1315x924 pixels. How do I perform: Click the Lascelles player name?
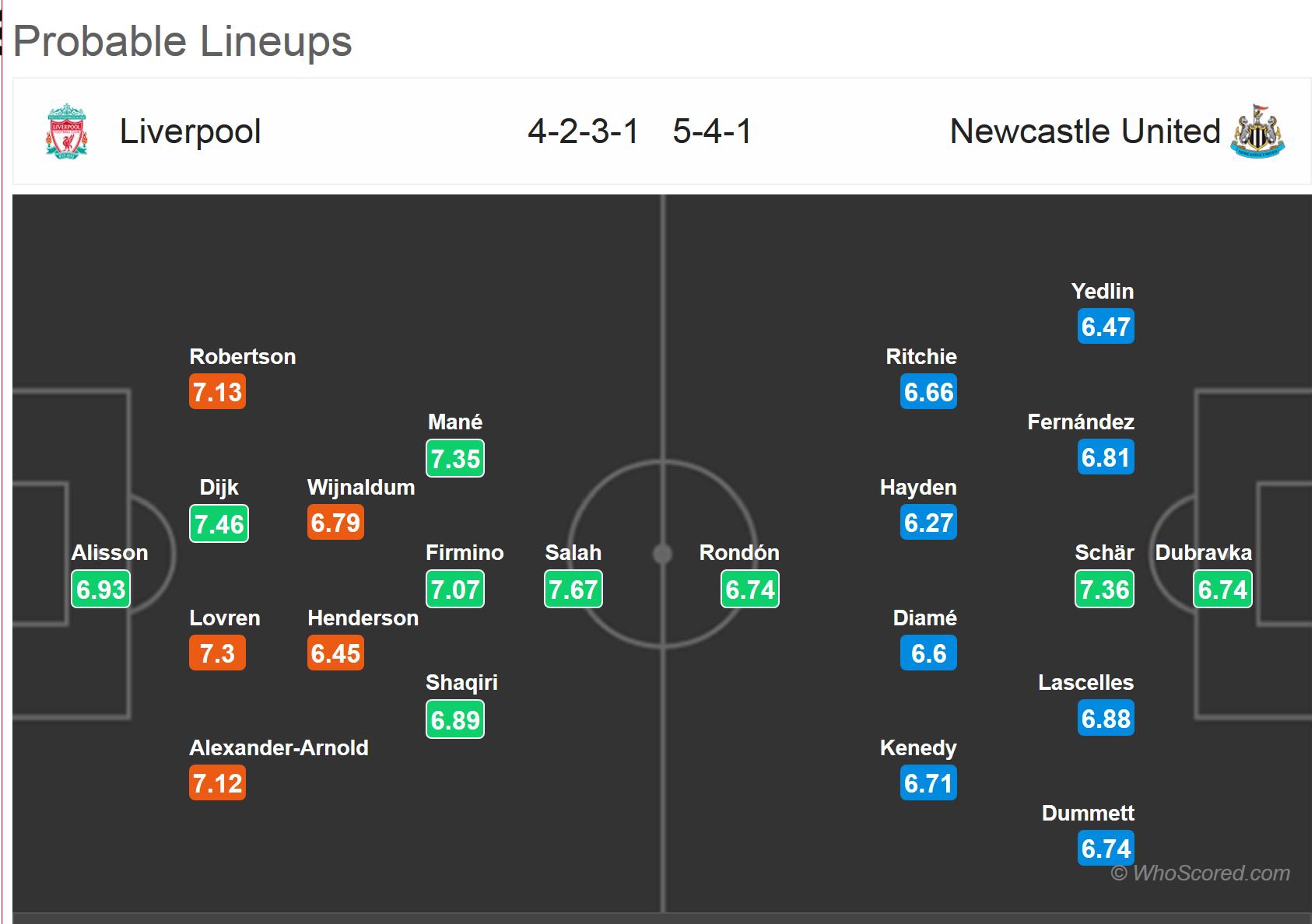coord(1085,683)
